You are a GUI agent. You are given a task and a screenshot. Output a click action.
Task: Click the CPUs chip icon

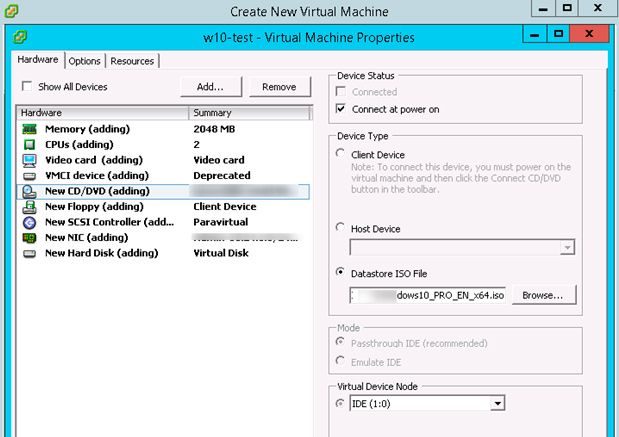point(30,144)
